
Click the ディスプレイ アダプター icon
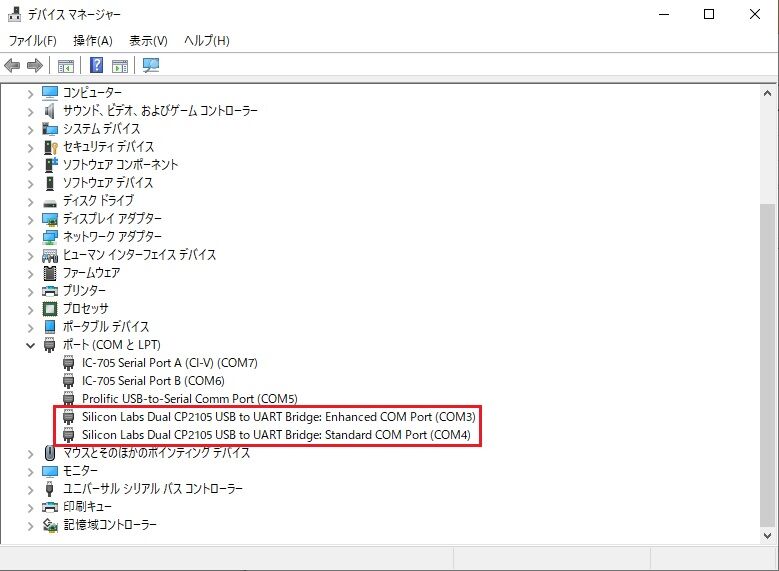[x=50, y=219]
